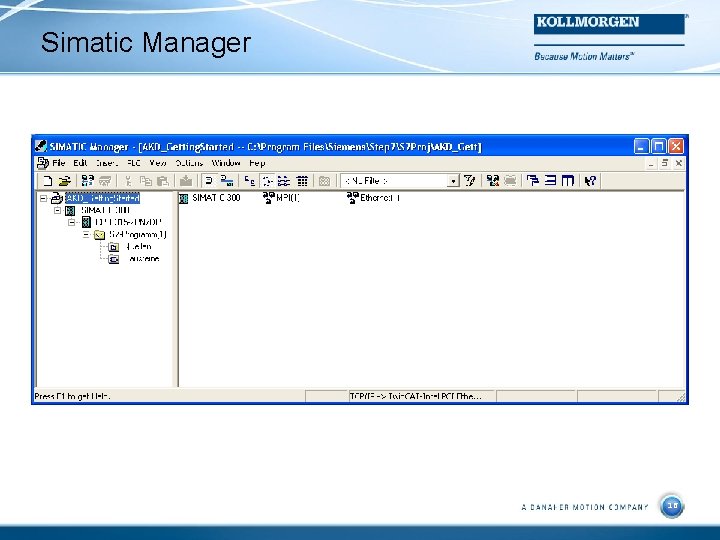Select the Ethernet(1) network object
The width and height of the screenshot is (720, 540).
click(x=373, y=198)
